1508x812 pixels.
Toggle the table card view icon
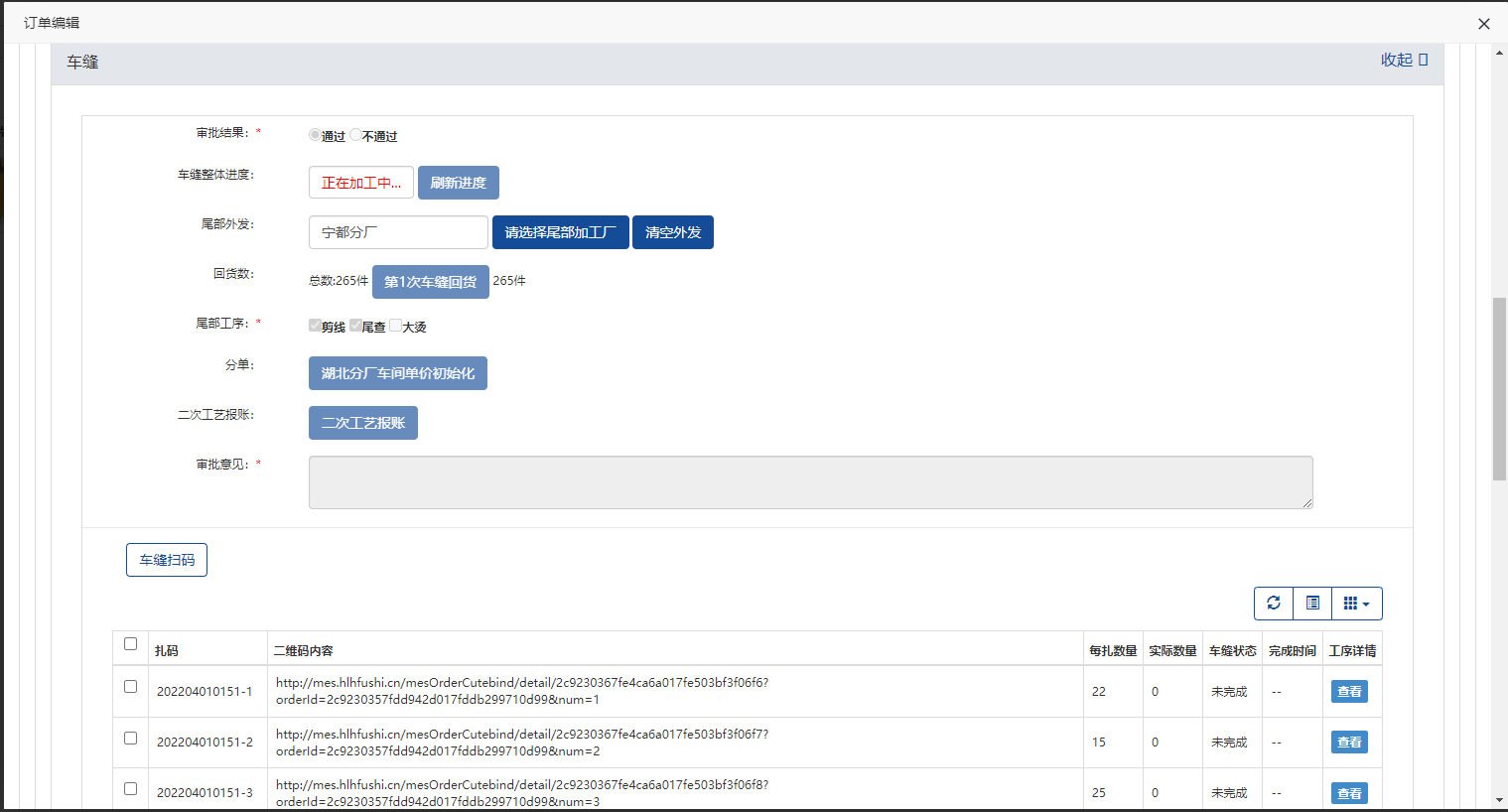pos(1312,604)
